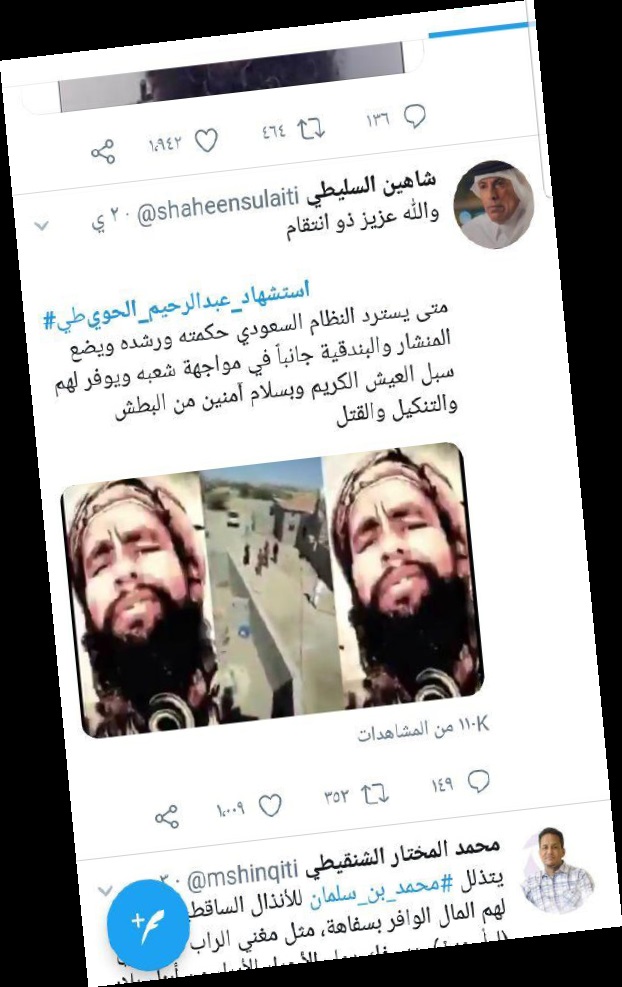Image resolution: width=622 pixels, height=987 pixels.
Task: Share the tweet by شاهين السليطي
Action: tap(167, 817)
